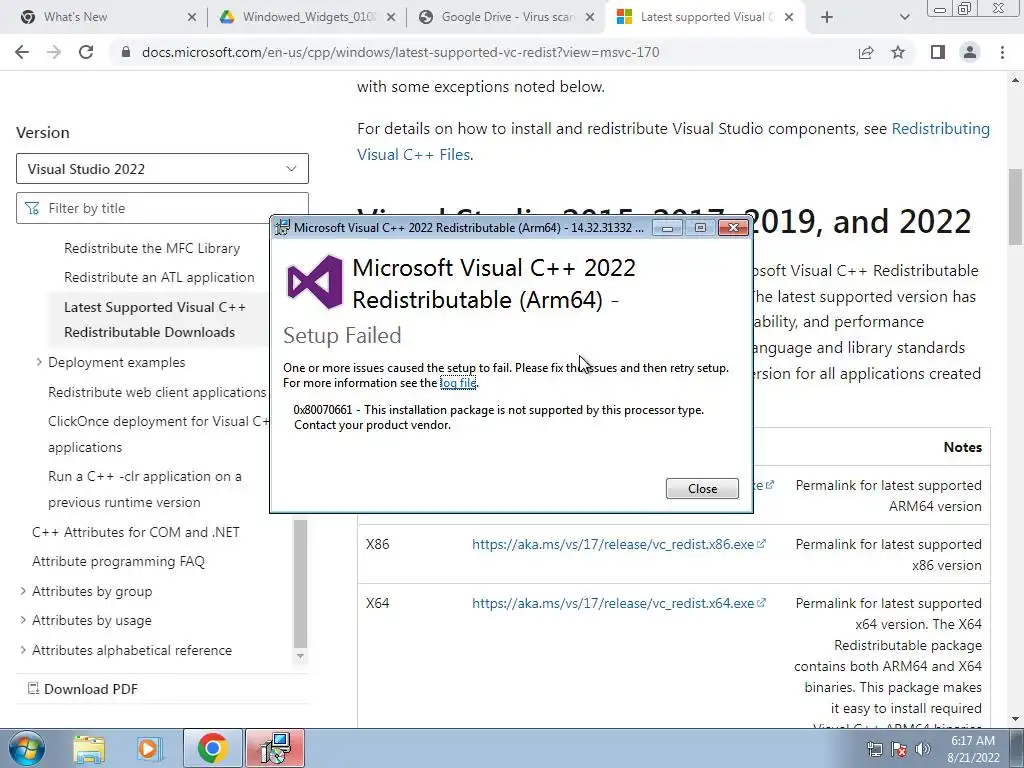The height and width of the screenshot is (768, 1024).
Task: Open Attribute programming FAQ
Action: tap(118, 561)
